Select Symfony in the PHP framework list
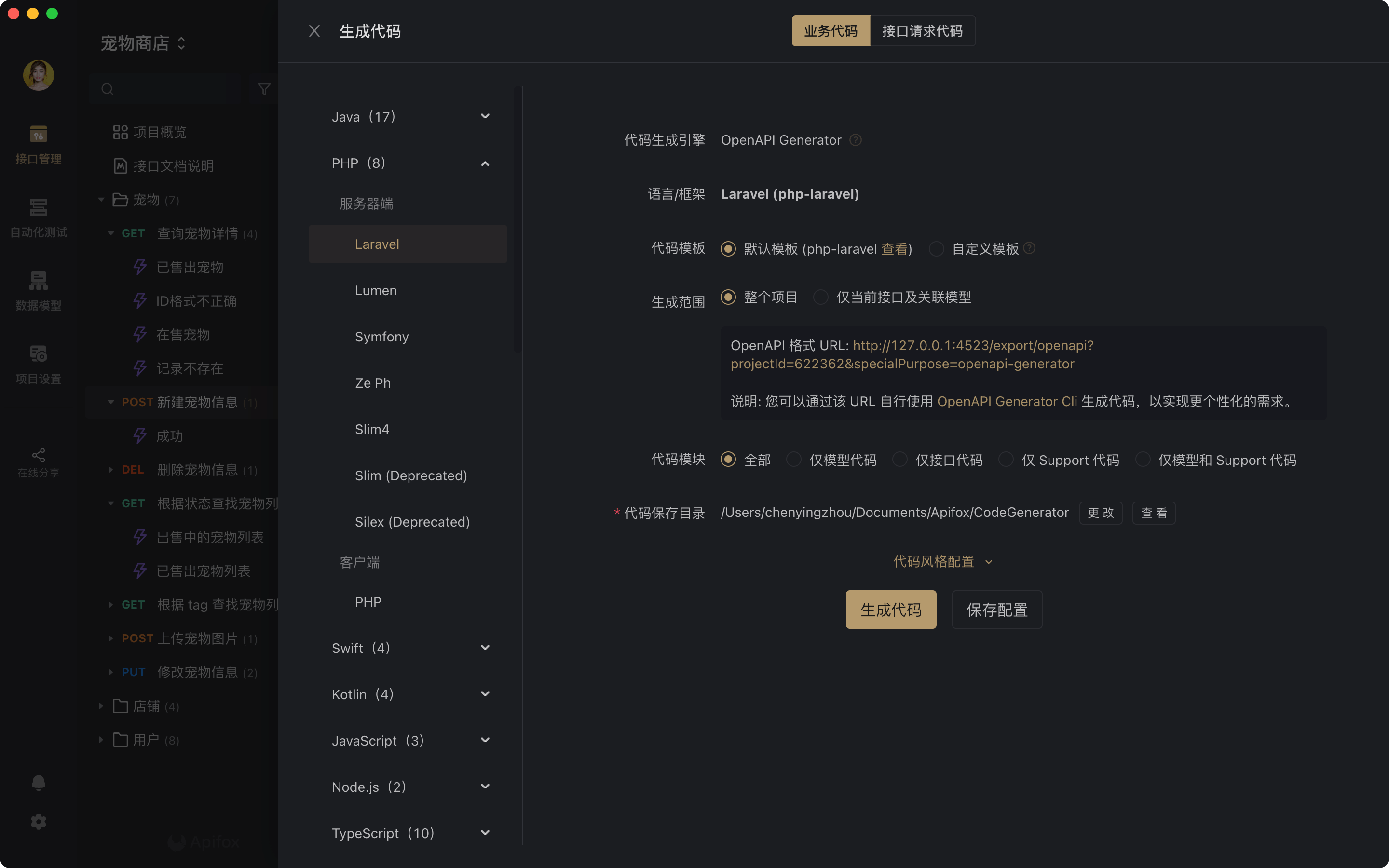The width and height of the screenshot is (1389, 868). pyautogui.click(x=381, y=337)
